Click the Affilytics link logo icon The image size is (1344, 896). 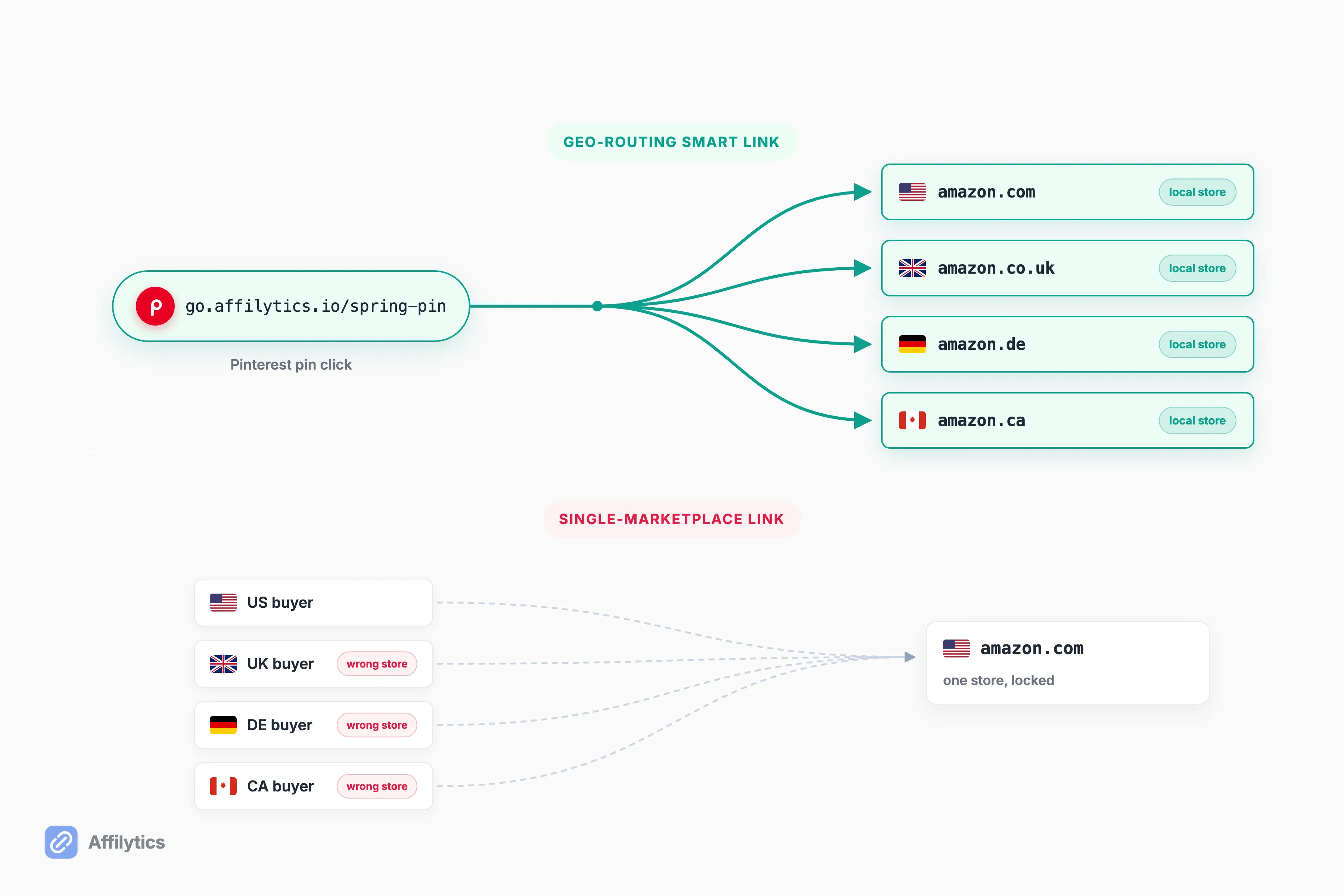61,842
